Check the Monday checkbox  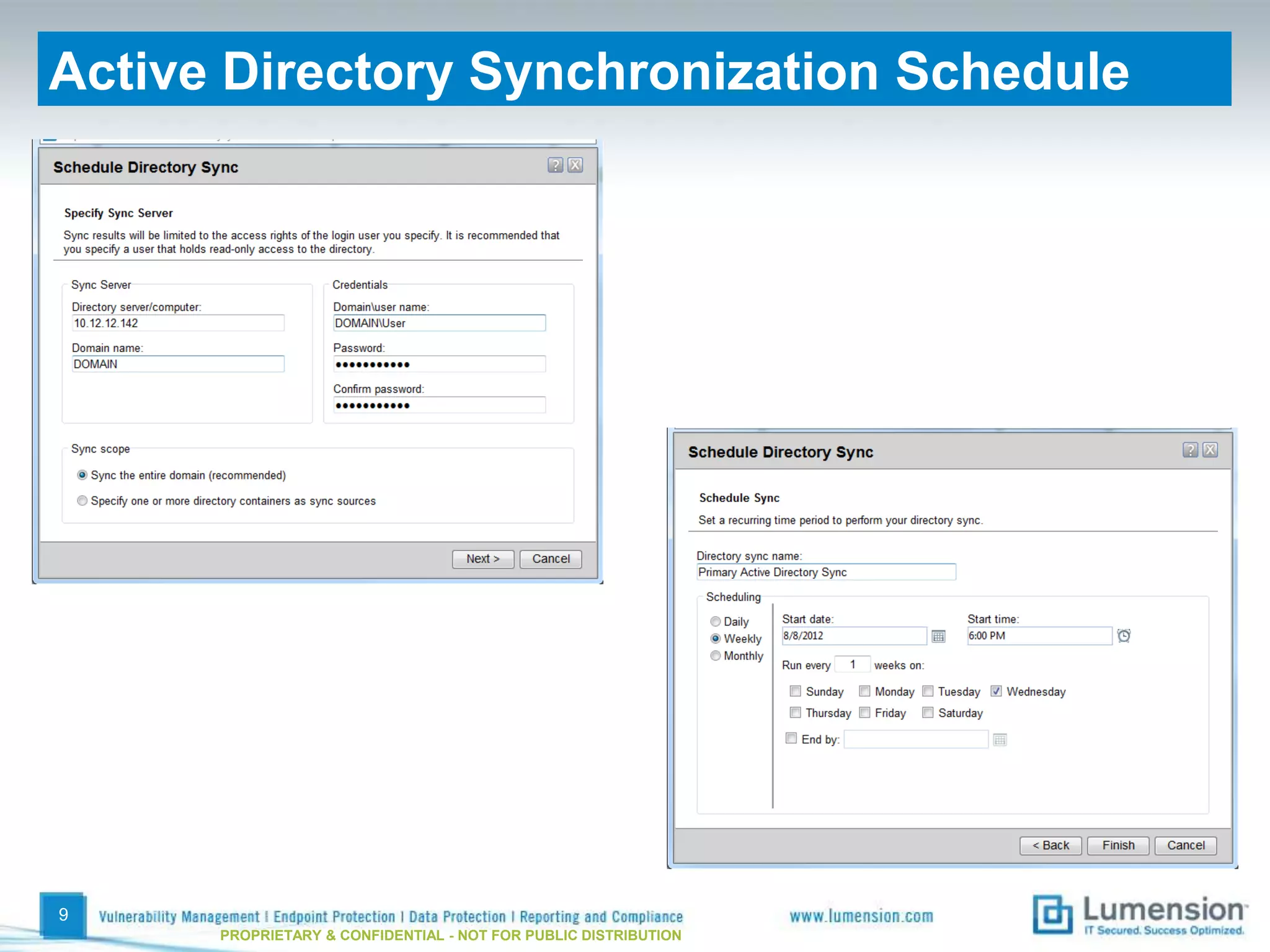[864, 691]
